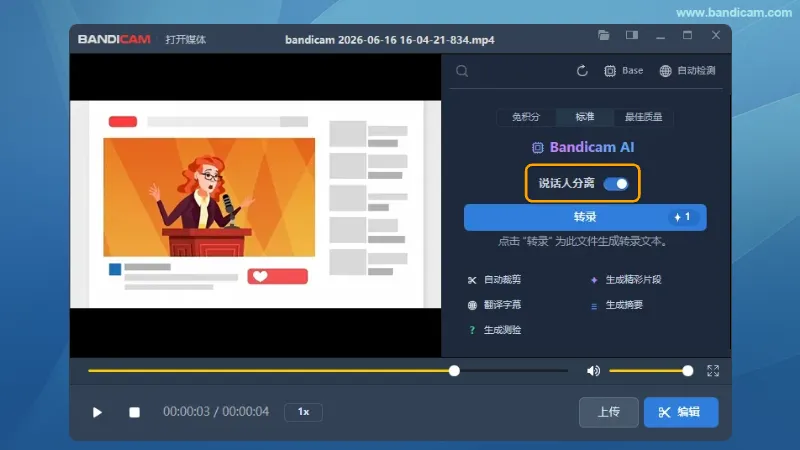Close the Bandicam window
The width and height of the screenshot is (800, 450).
point(716,35)
